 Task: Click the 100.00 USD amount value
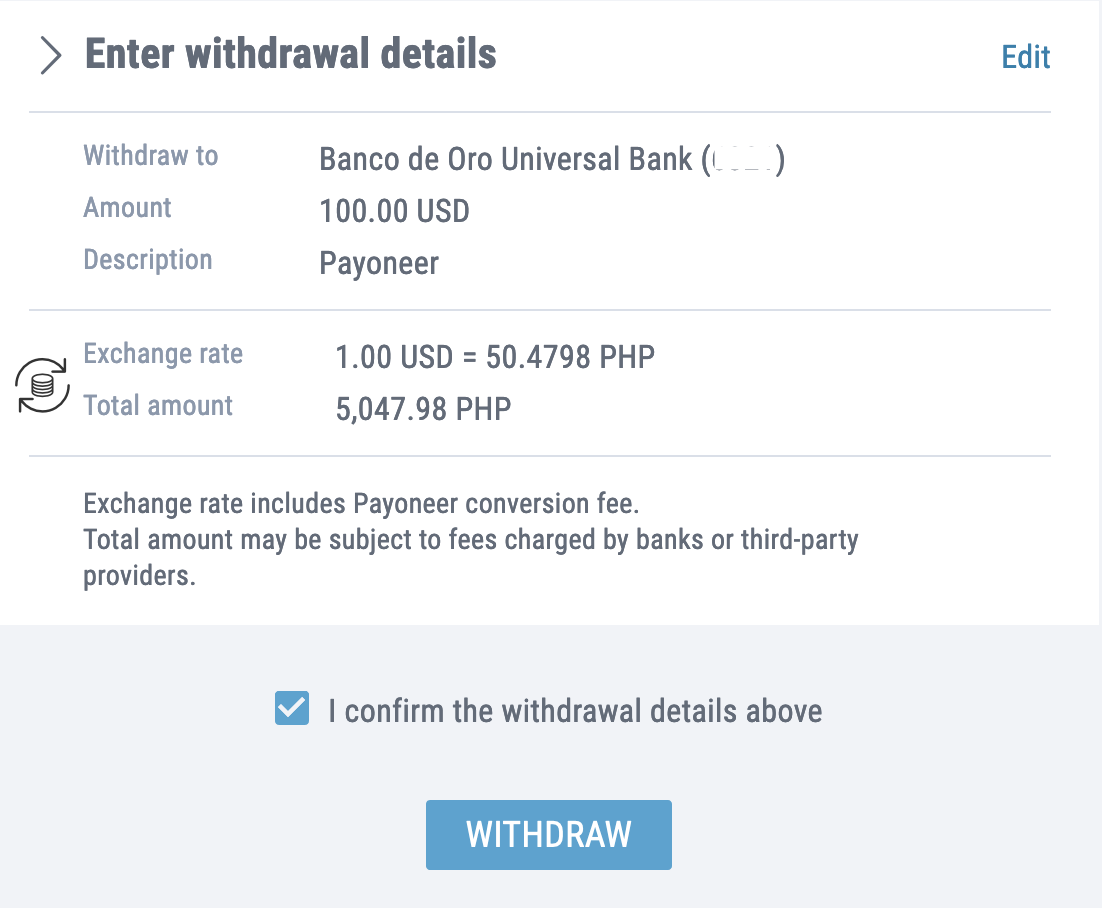coord(394,211)
